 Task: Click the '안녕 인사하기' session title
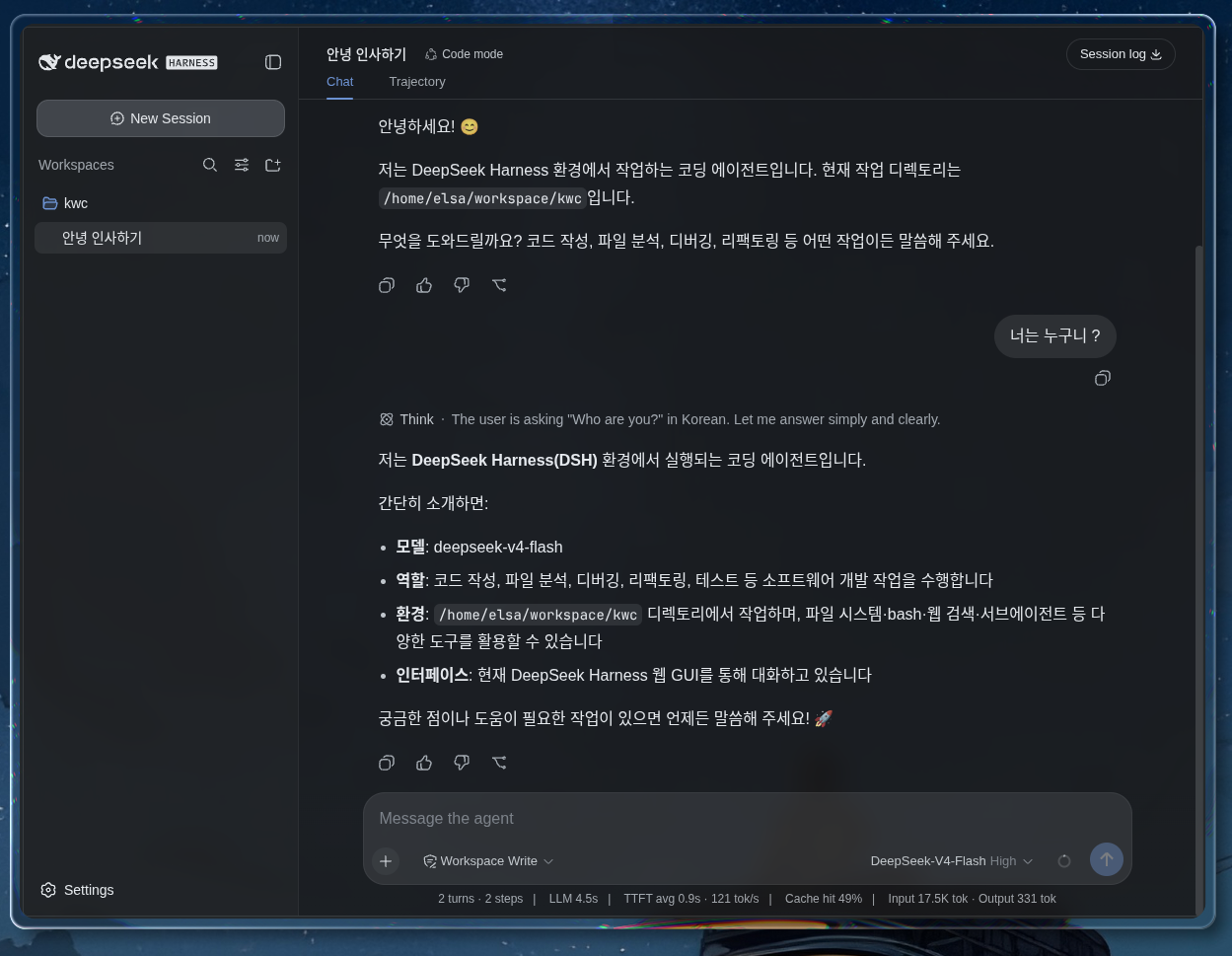click(366, 54)
